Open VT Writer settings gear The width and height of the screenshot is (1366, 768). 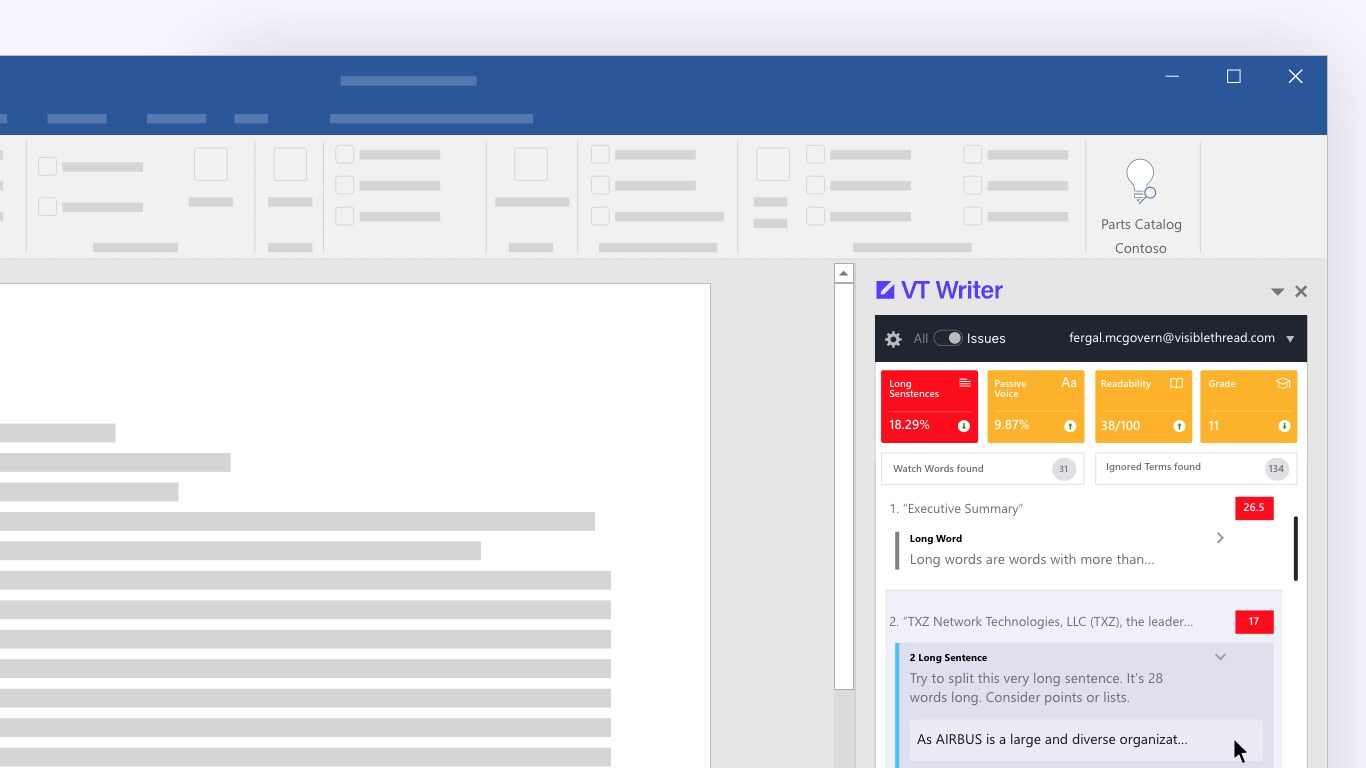(x=894, y=339)
